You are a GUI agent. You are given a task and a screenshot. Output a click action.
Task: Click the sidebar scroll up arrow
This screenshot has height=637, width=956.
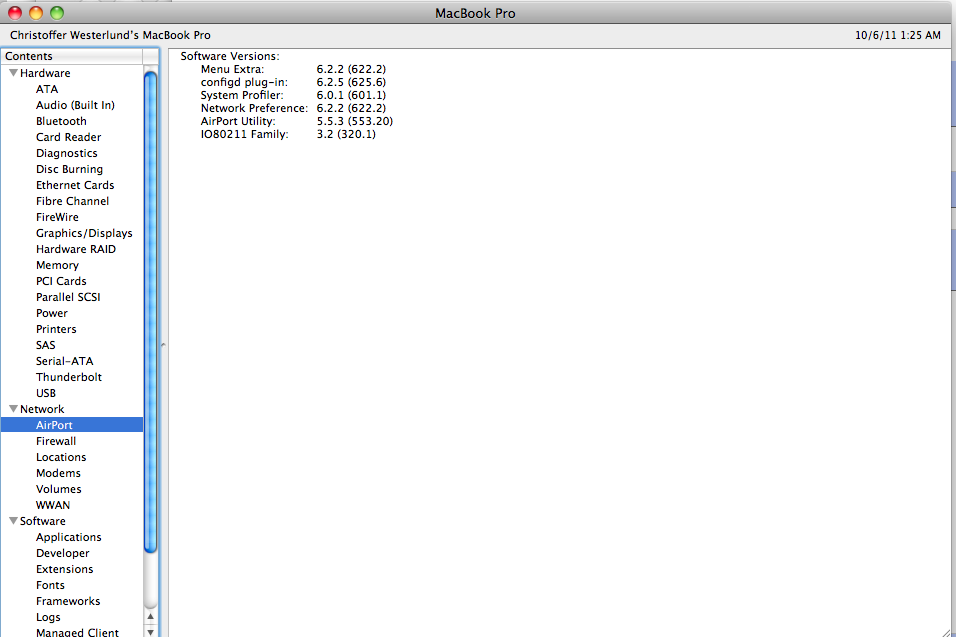pyautogui.click(x=151, y=617)
